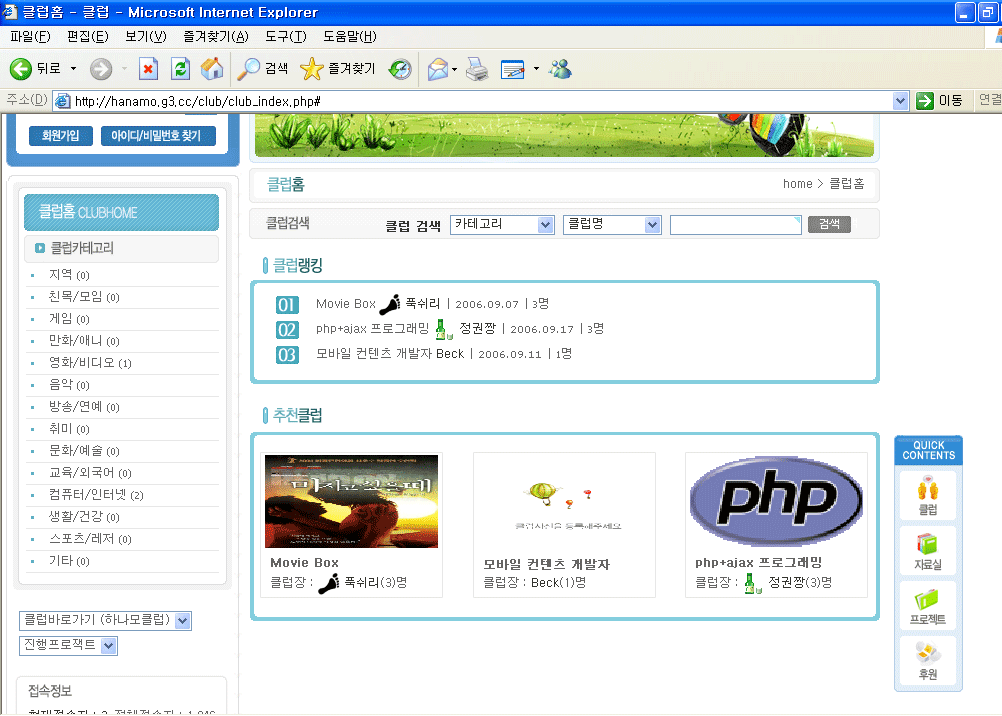Click the club search text field
1002x716 pixels.
[735, 225]
